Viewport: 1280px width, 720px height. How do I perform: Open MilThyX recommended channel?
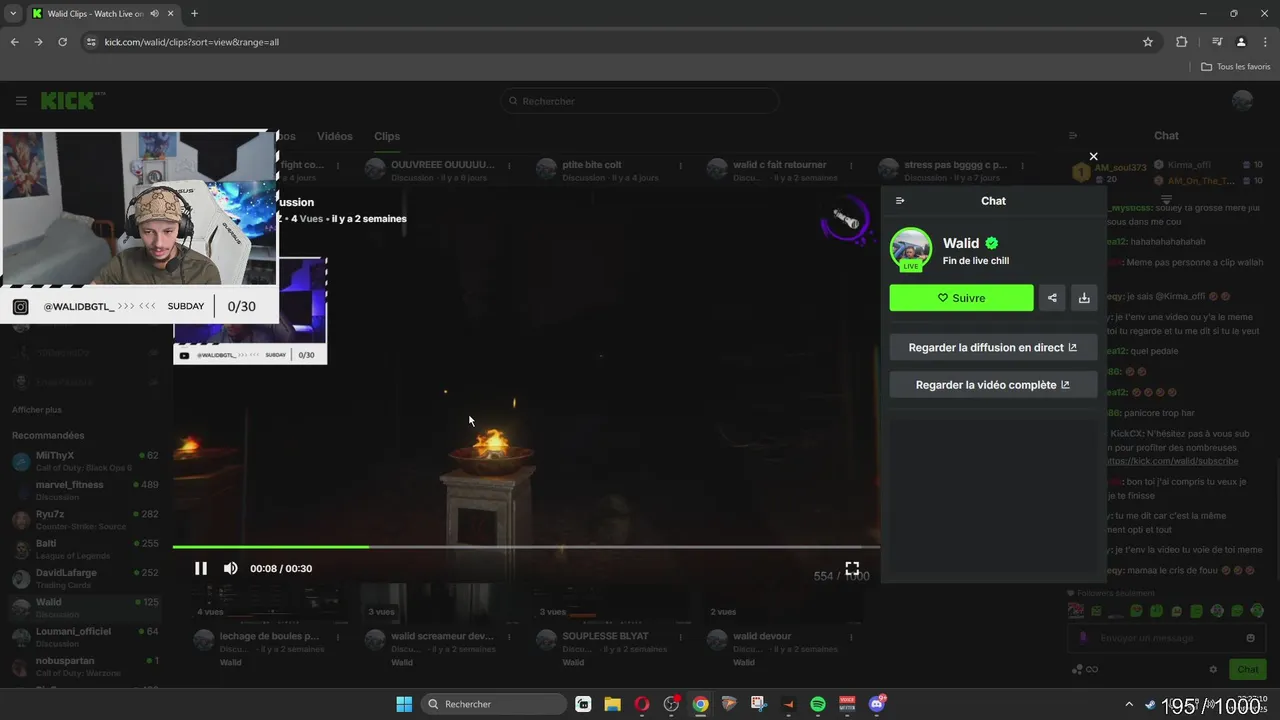click(85, 461)
